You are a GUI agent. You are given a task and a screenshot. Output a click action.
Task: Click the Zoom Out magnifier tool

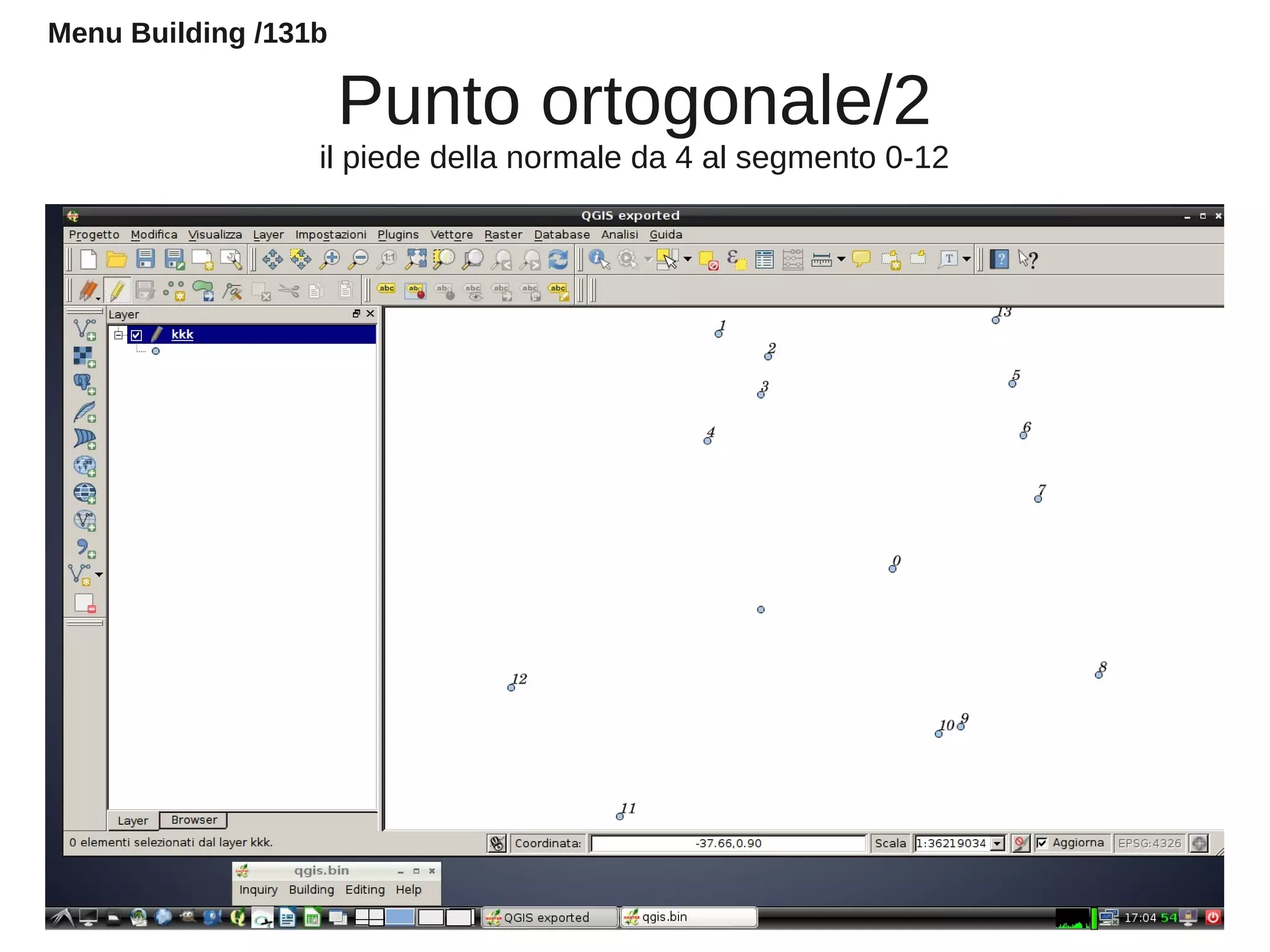358,259
